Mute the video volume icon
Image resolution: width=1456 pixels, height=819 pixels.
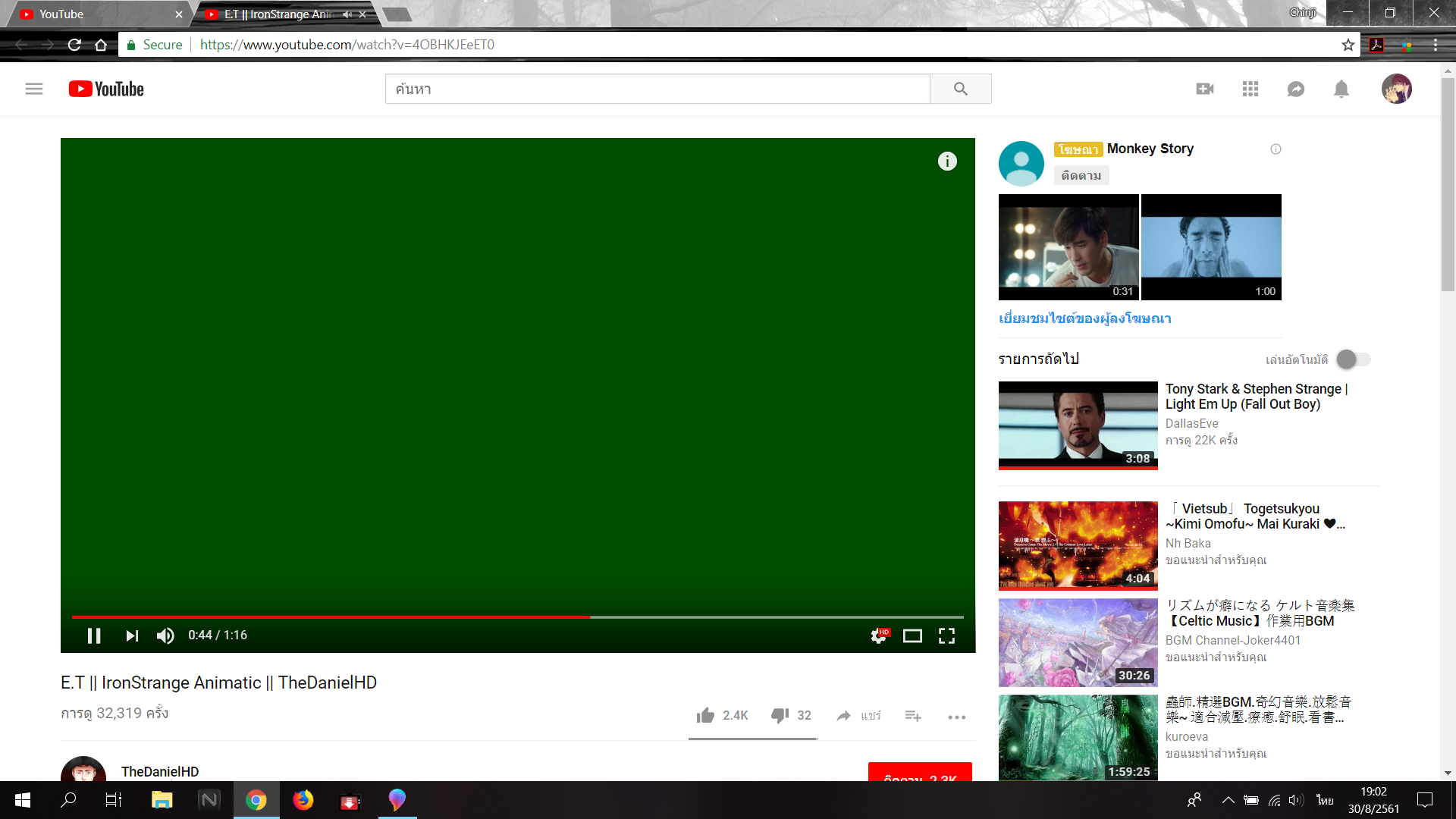(165, 635)
